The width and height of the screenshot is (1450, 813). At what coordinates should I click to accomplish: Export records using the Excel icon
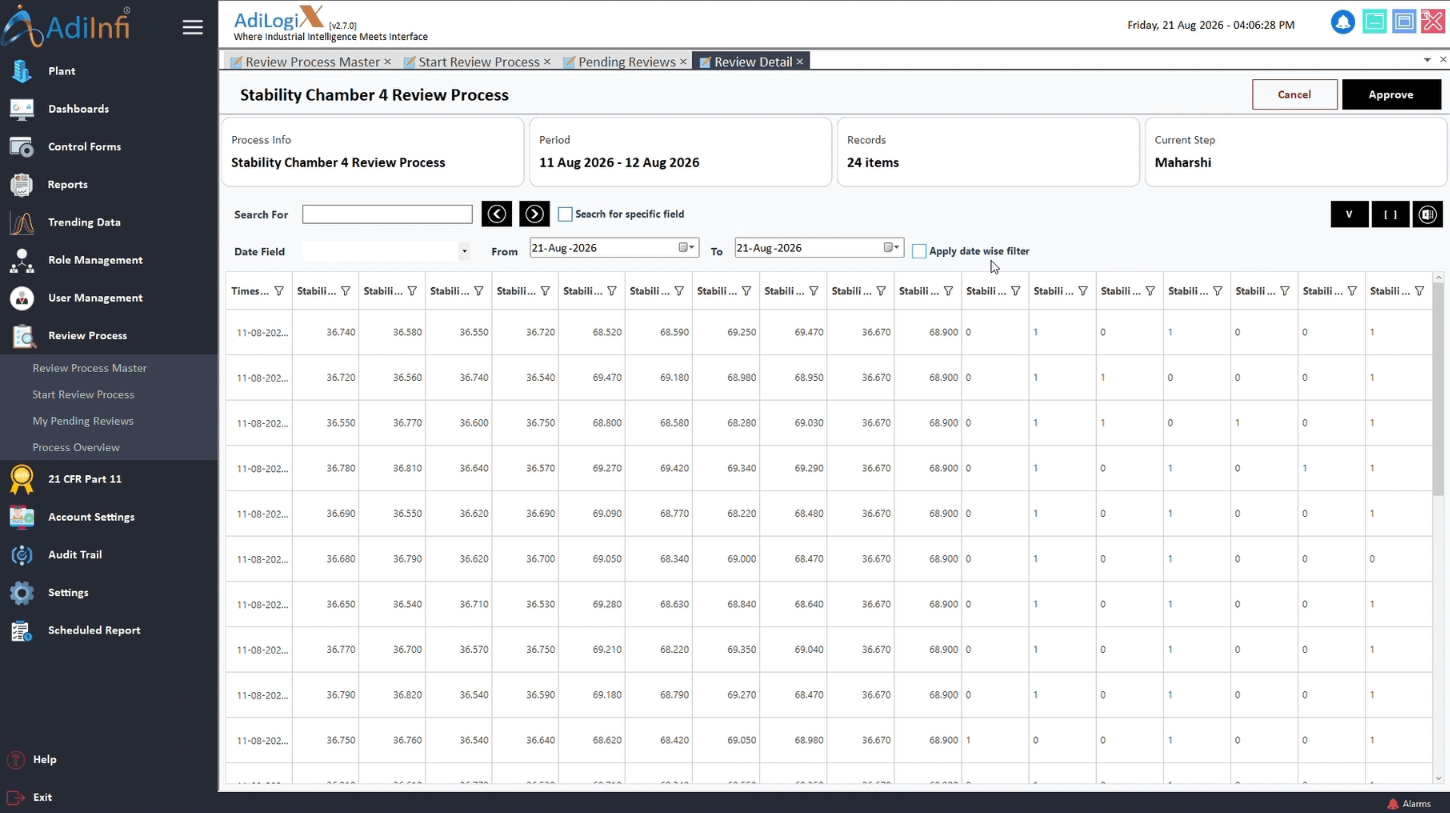pyautogui.click(x=1428, y=214)
